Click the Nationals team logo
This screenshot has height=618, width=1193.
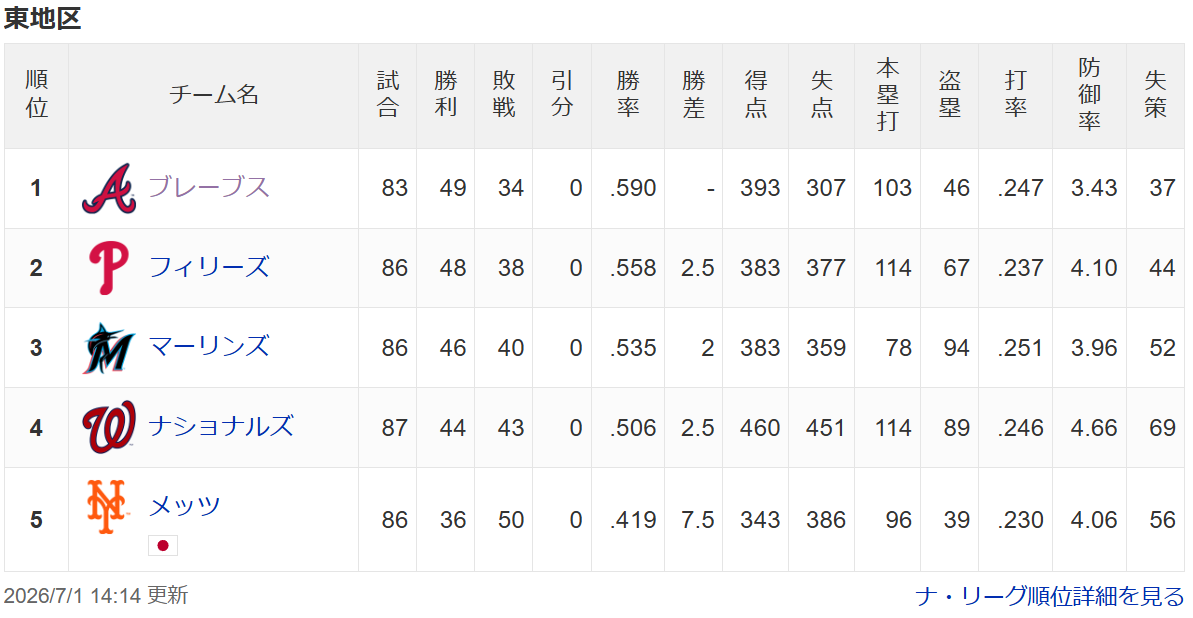[x=109, y=427]
